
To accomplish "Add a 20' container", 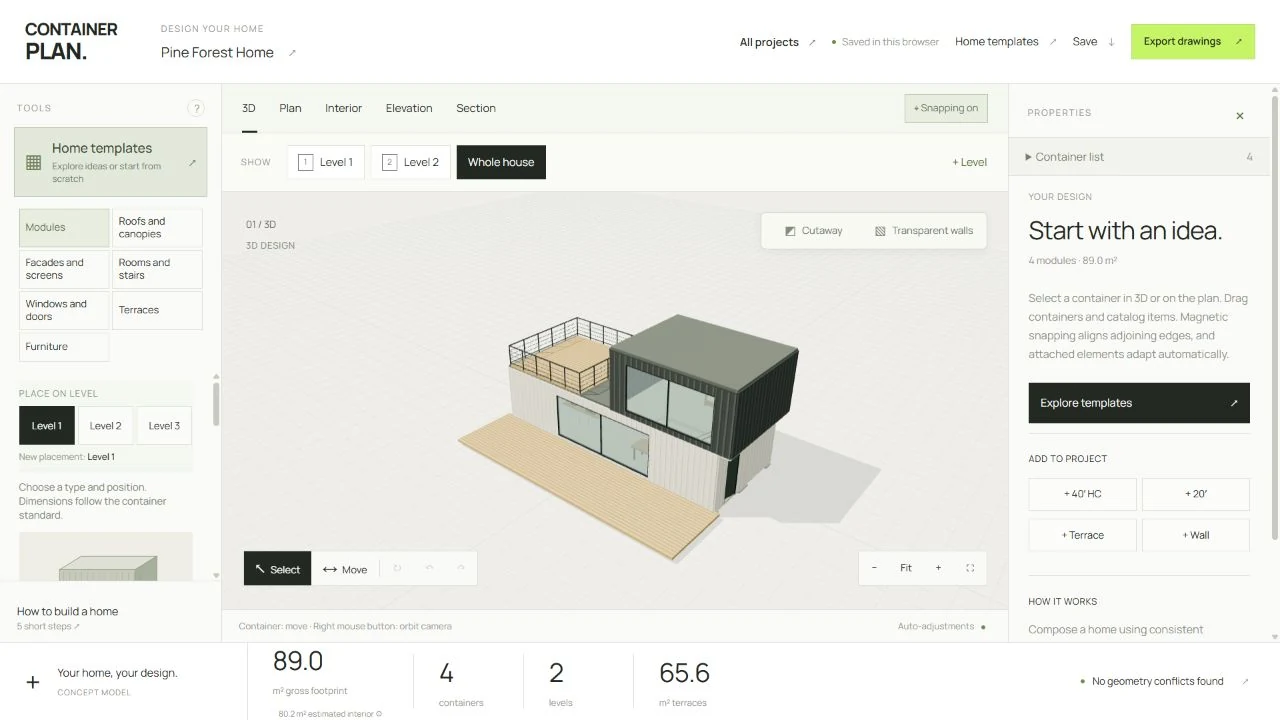I will tap(1196, 494).
